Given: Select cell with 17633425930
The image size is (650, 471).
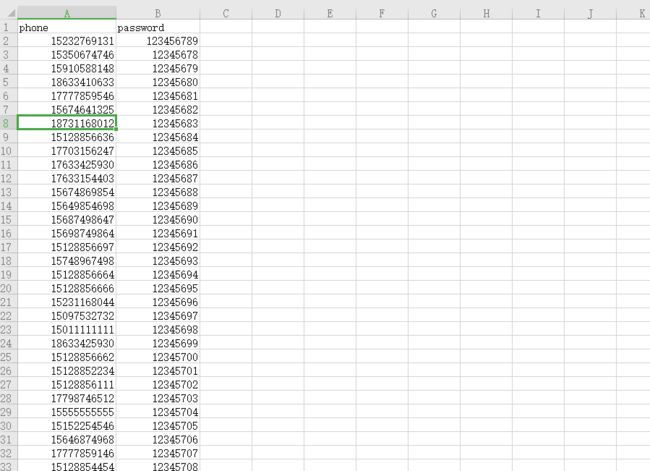Looking at the screenshot, I should [67, 164].
